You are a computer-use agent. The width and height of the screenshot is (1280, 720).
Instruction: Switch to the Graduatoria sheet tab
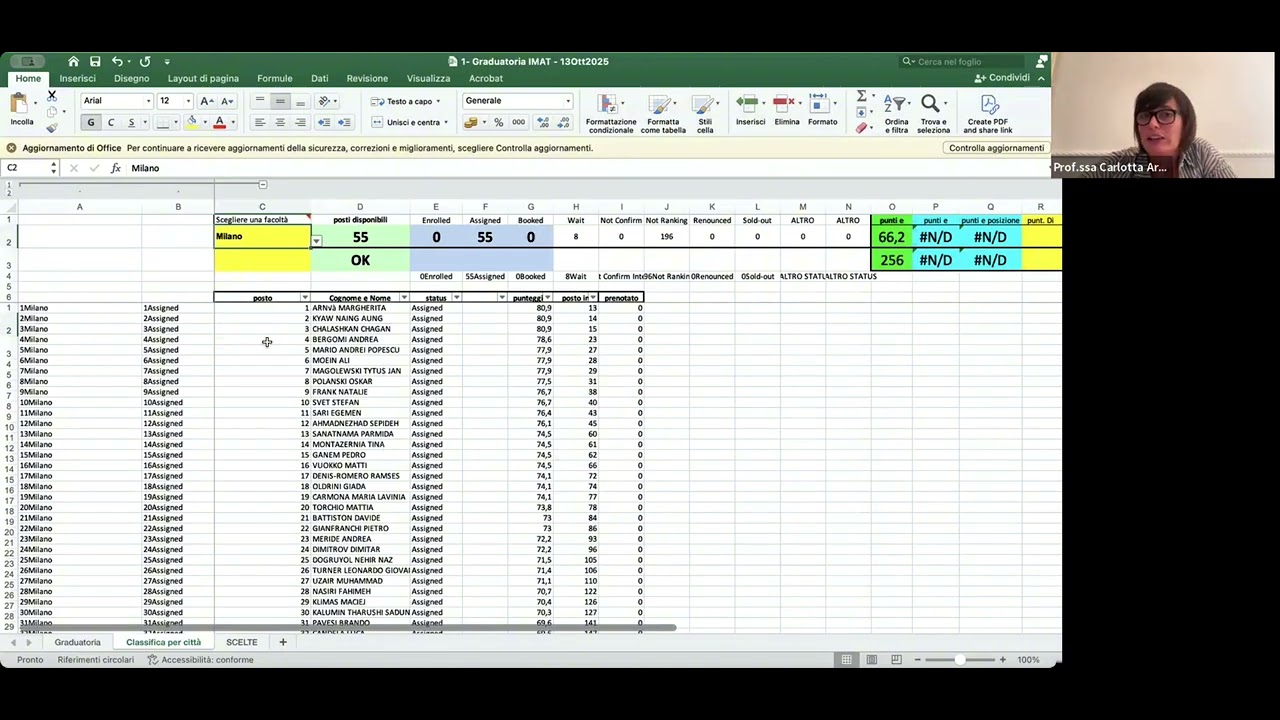[77, 642]
